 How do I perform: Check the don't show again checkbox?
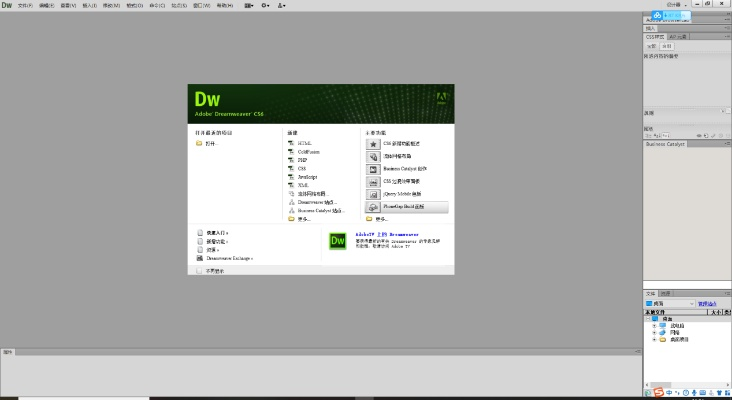199,270
